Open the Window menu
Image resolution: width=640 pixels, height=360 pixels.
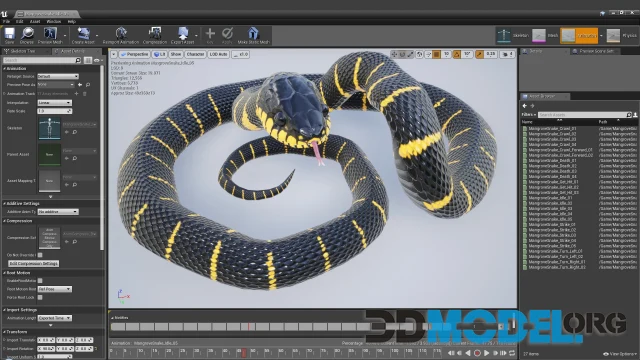[53, 21]
